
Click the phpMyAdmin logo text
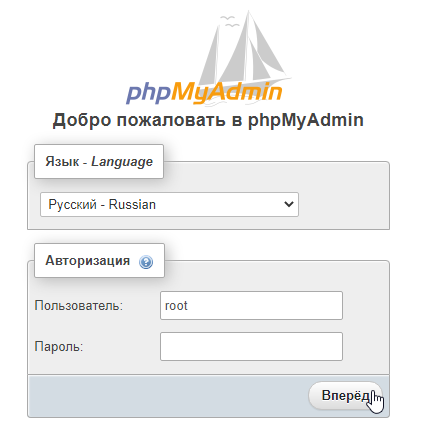(204, 93)
